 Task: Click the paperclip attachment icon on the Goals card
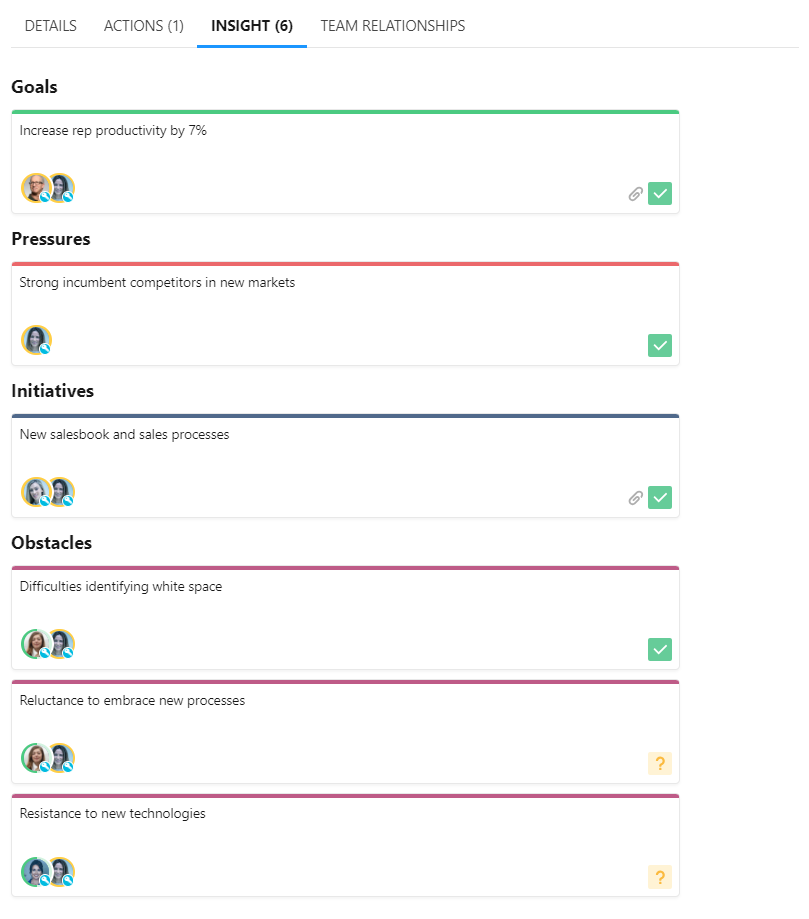pyautogui.click(x=635, y=194)
